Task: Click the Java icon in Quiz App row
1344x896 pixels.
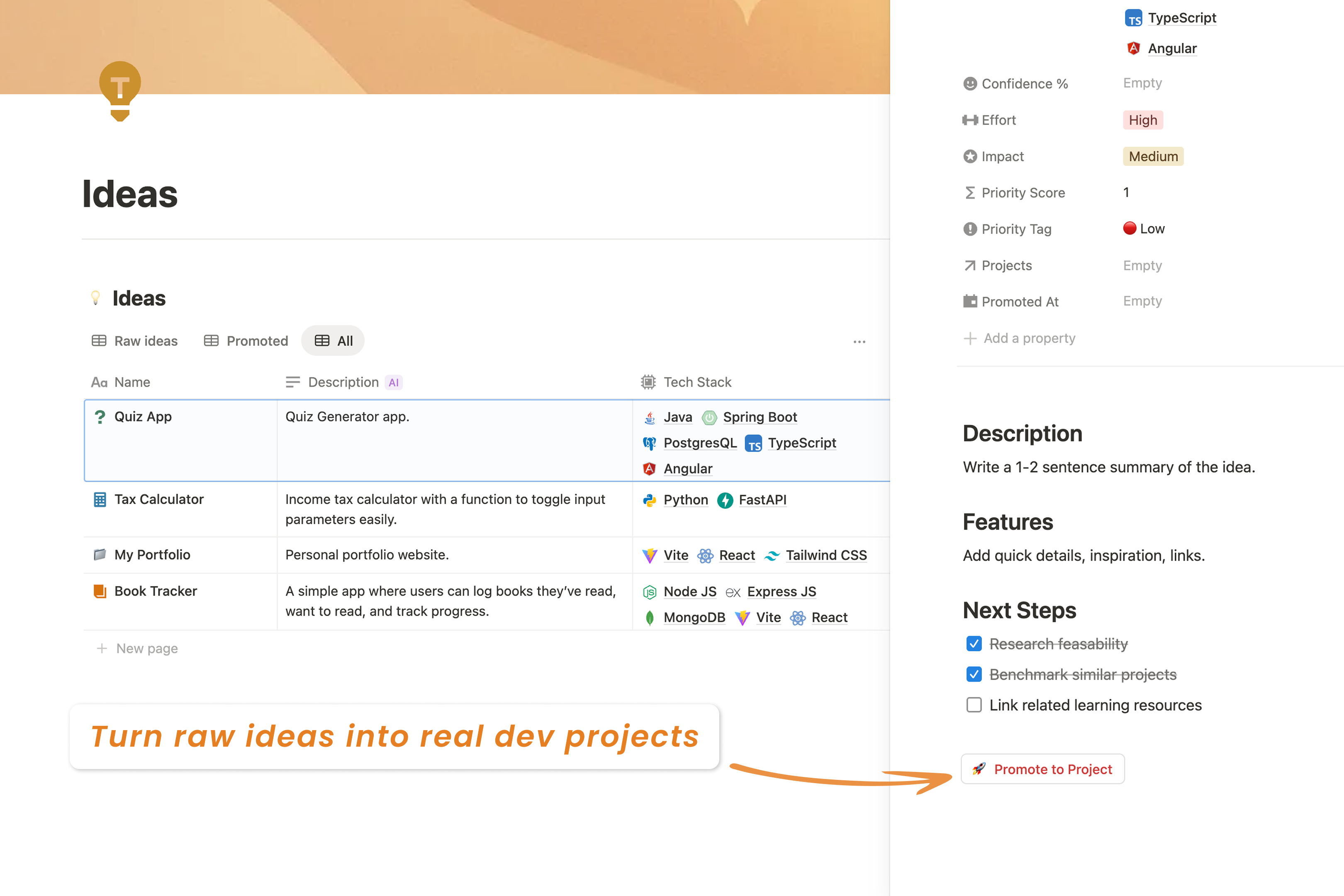Action: coord(650,418)
